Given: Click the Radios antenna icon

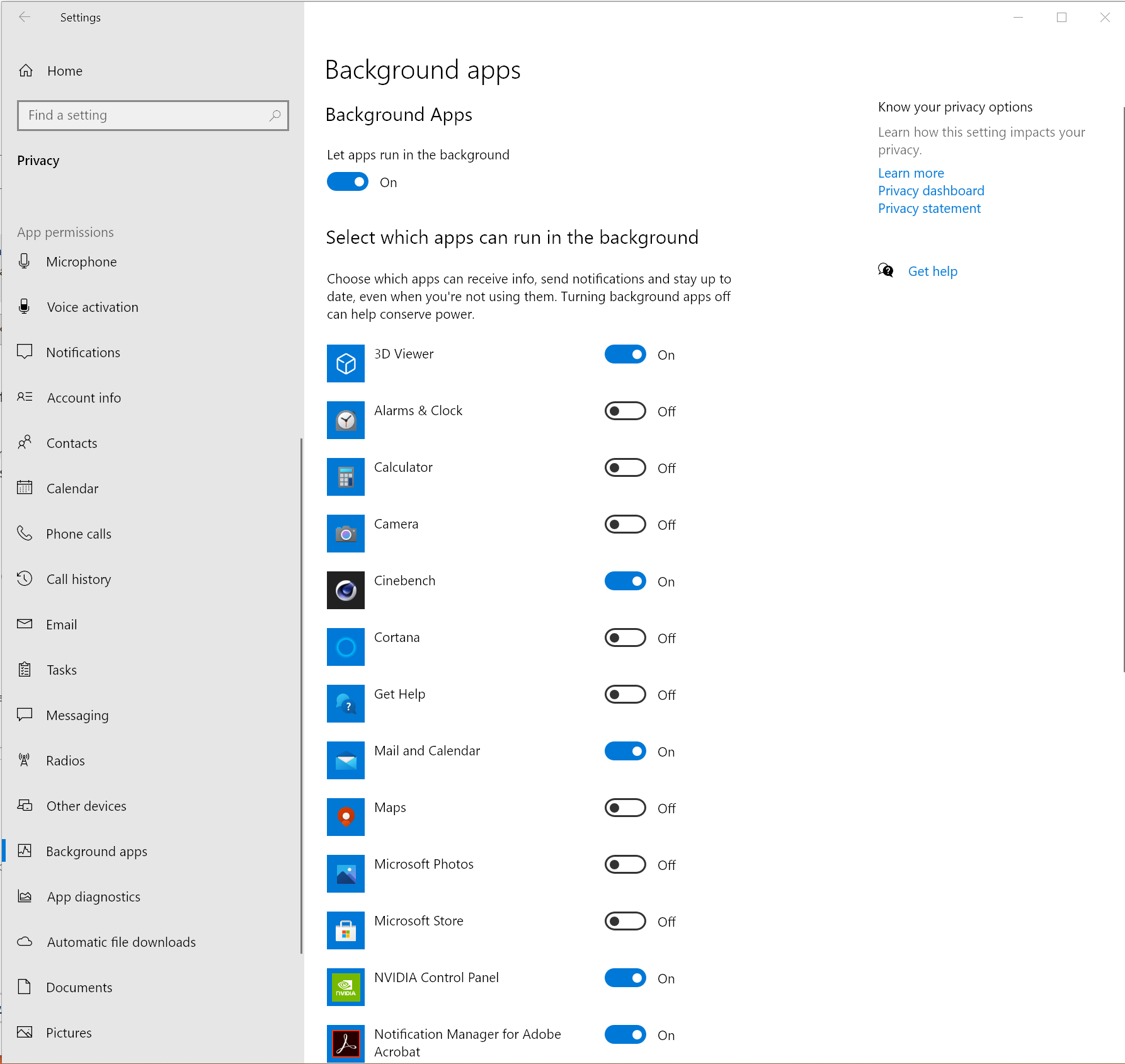Looking at the screenshot, I should [25, 760].
